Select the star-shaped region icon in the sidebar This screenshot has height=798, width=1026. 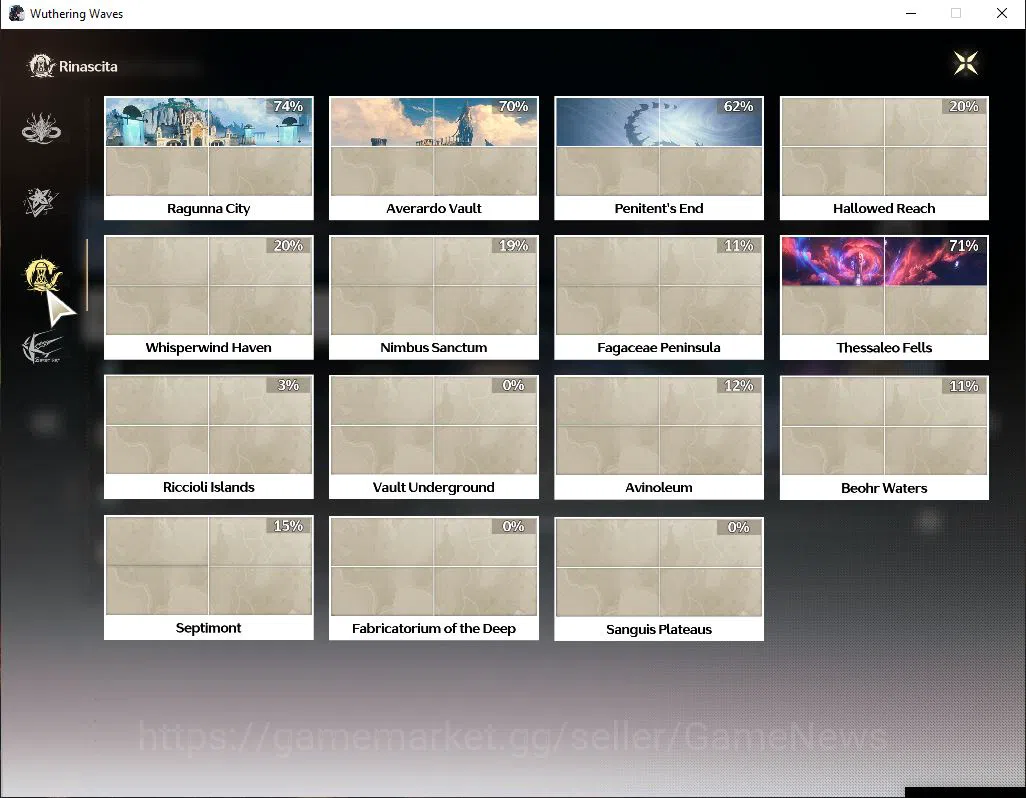click(41, 202)
